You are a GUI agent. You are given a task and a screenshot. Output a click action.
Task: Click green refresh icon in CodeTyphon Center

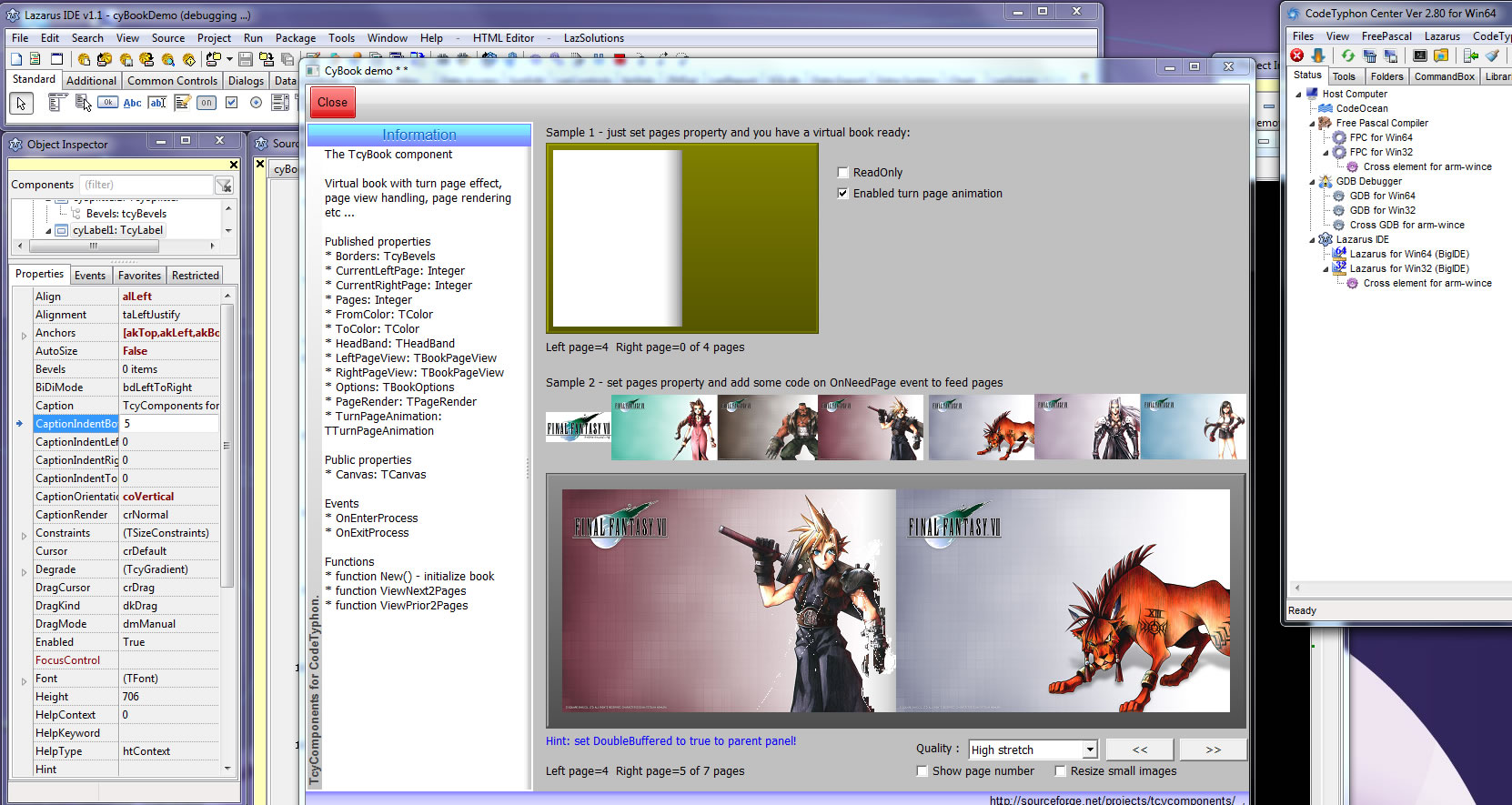tap(1347, 55)
